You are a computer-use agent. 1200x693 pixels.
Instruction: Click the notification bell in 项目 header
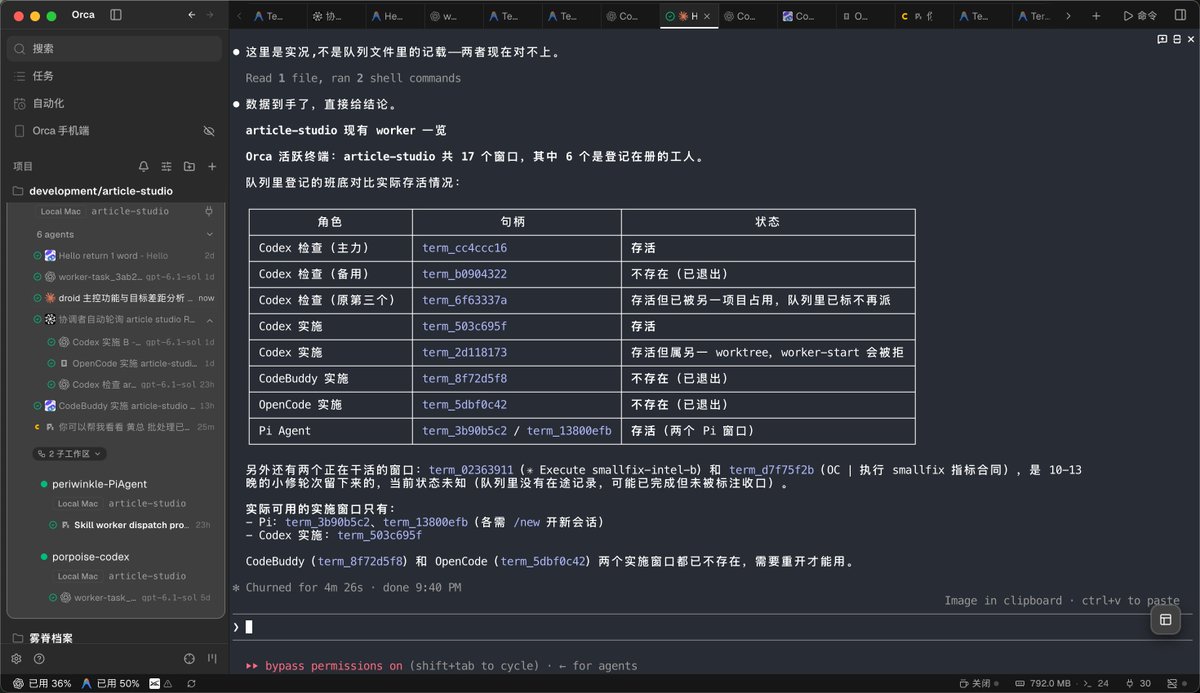[x=143, y=166]
